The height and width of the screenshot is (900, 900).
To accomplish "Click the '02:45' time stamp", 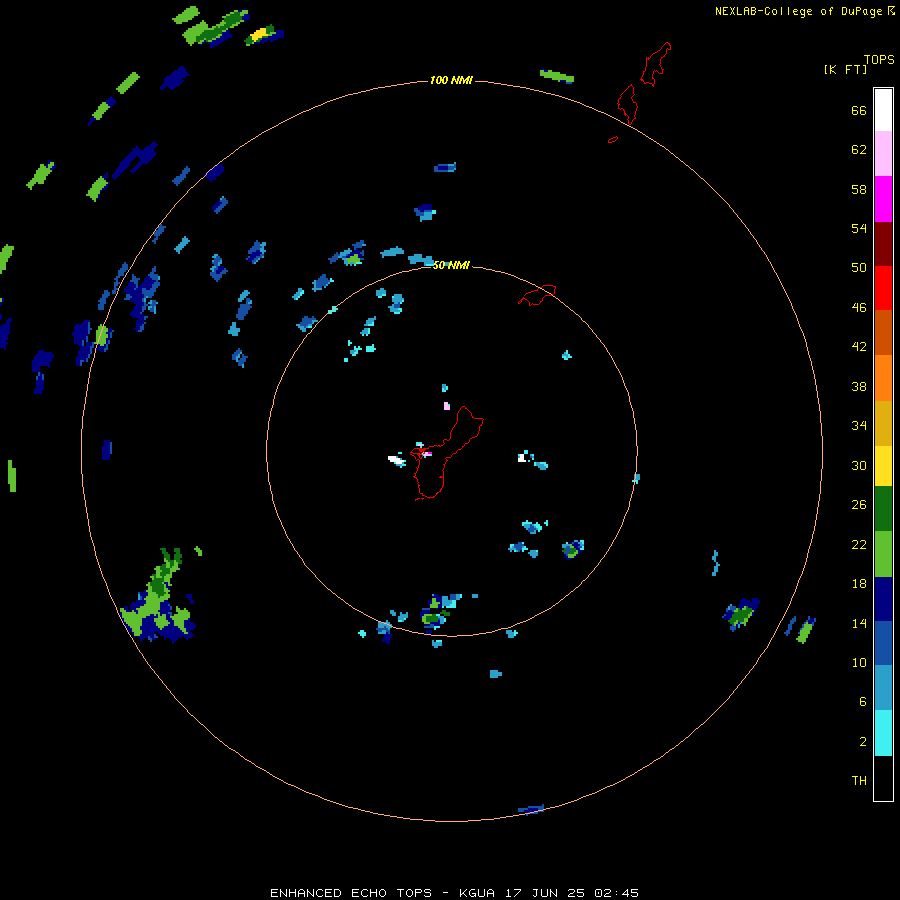I will point(616,893).
